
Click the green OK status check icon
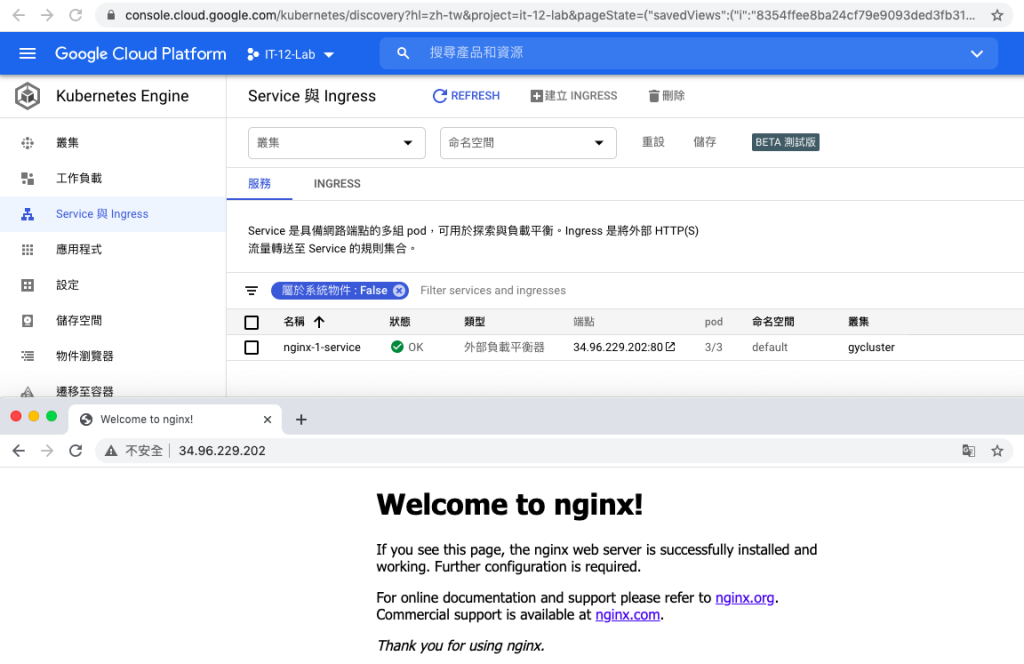pos(397,347)
